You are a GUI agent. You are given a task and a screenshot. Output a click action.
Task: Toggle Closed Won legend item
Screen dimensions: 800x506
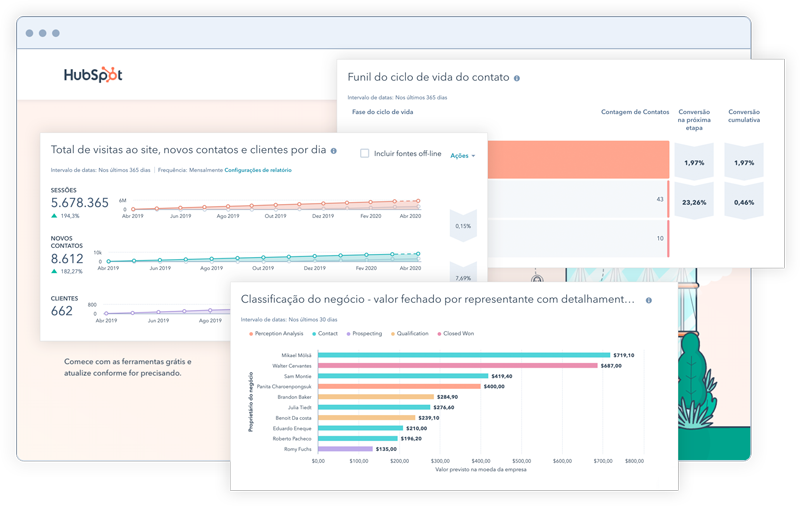click(456, 334)
